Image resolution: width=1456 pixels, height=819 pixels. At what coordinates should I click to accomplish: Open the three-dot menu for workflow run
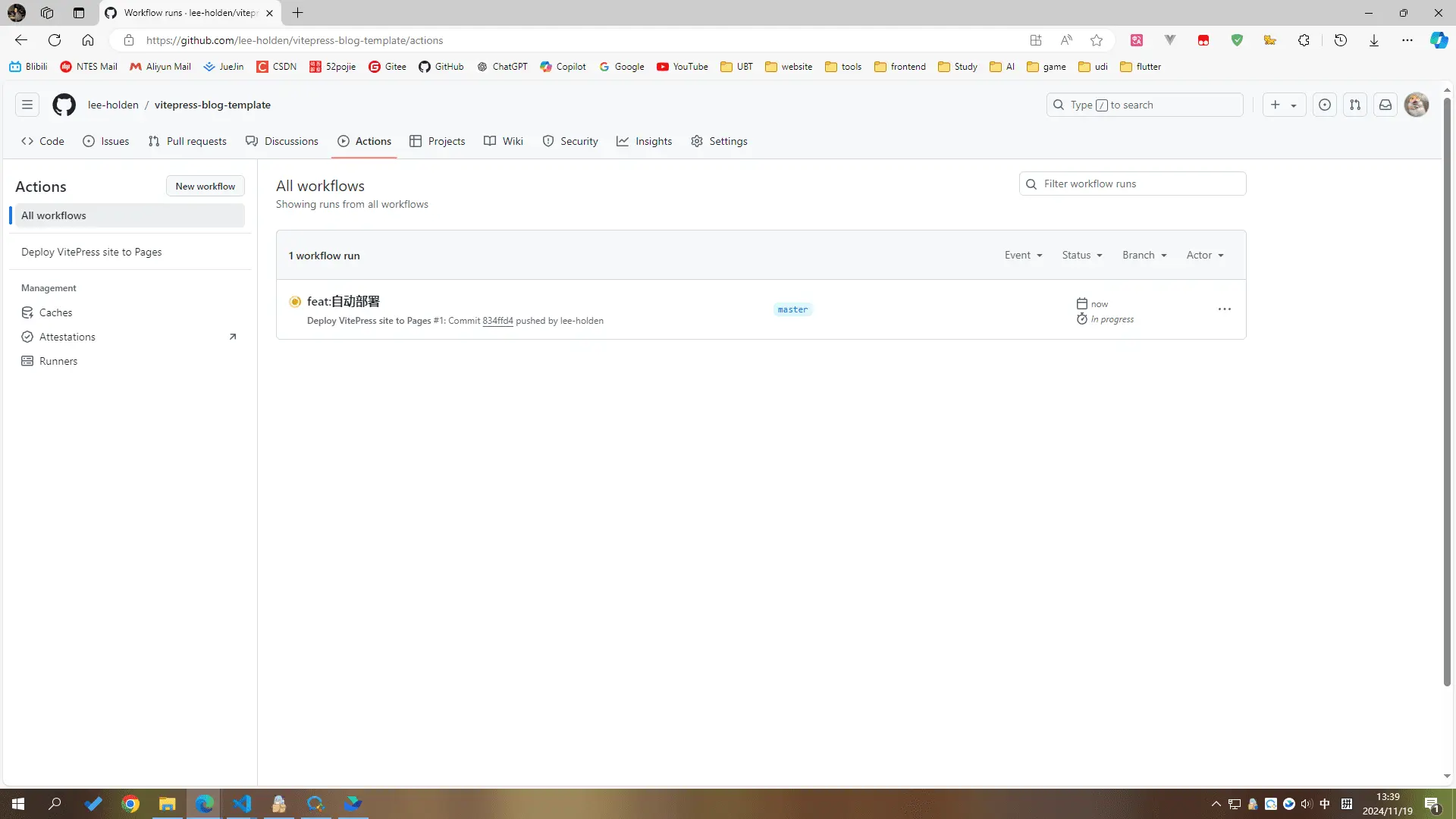pyautogui.click(x=1224, y=309)
